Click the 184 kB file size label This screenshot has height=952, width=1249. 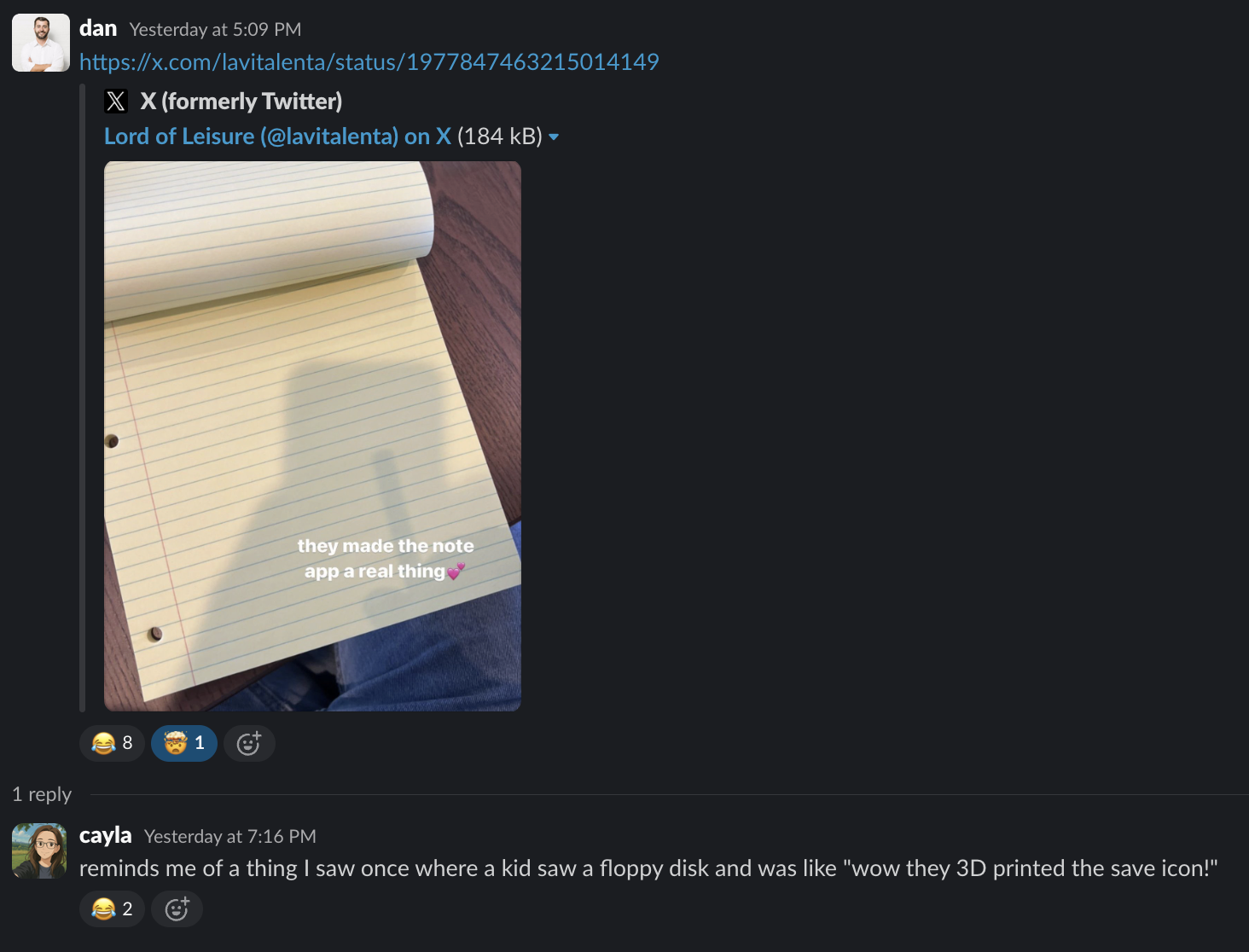pos(500,136)
